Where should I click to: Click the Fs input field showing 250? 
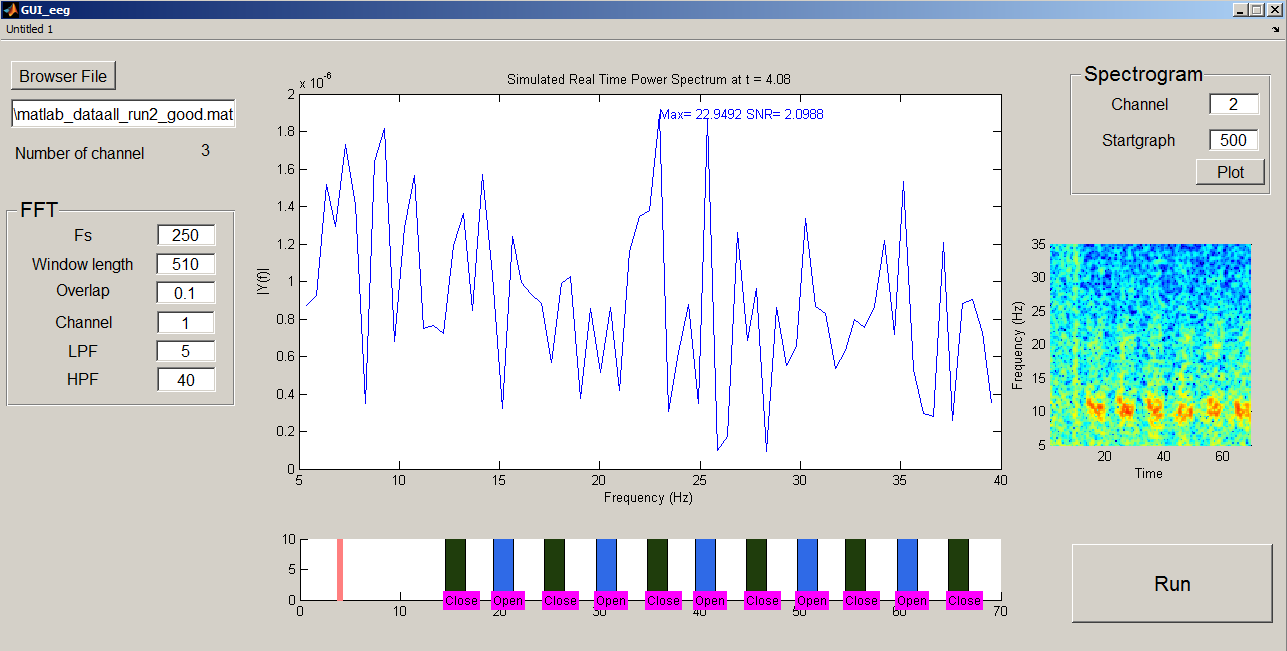tap(186, 235)
